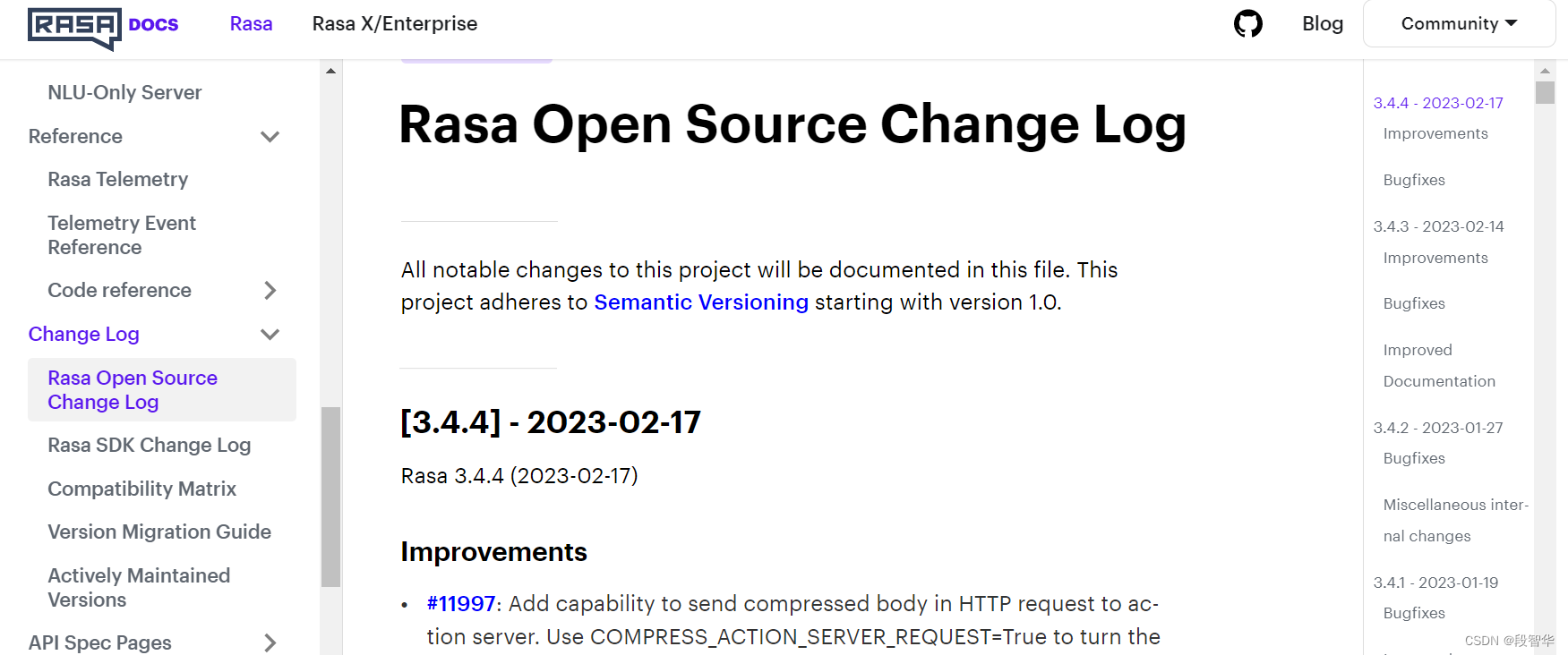Open Version Migration Guide page
The image size is (1568, 655).
point(159,532)
